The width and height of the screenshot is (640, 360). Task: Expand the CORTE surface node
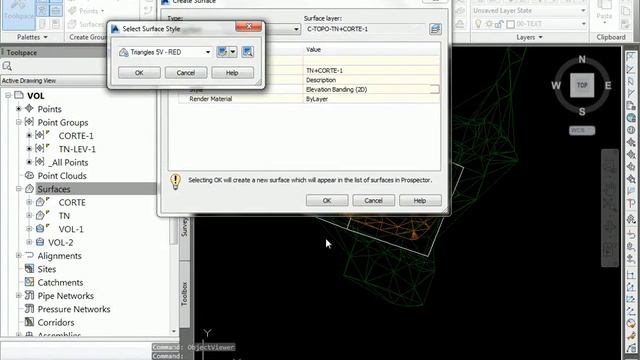point(29,202)
